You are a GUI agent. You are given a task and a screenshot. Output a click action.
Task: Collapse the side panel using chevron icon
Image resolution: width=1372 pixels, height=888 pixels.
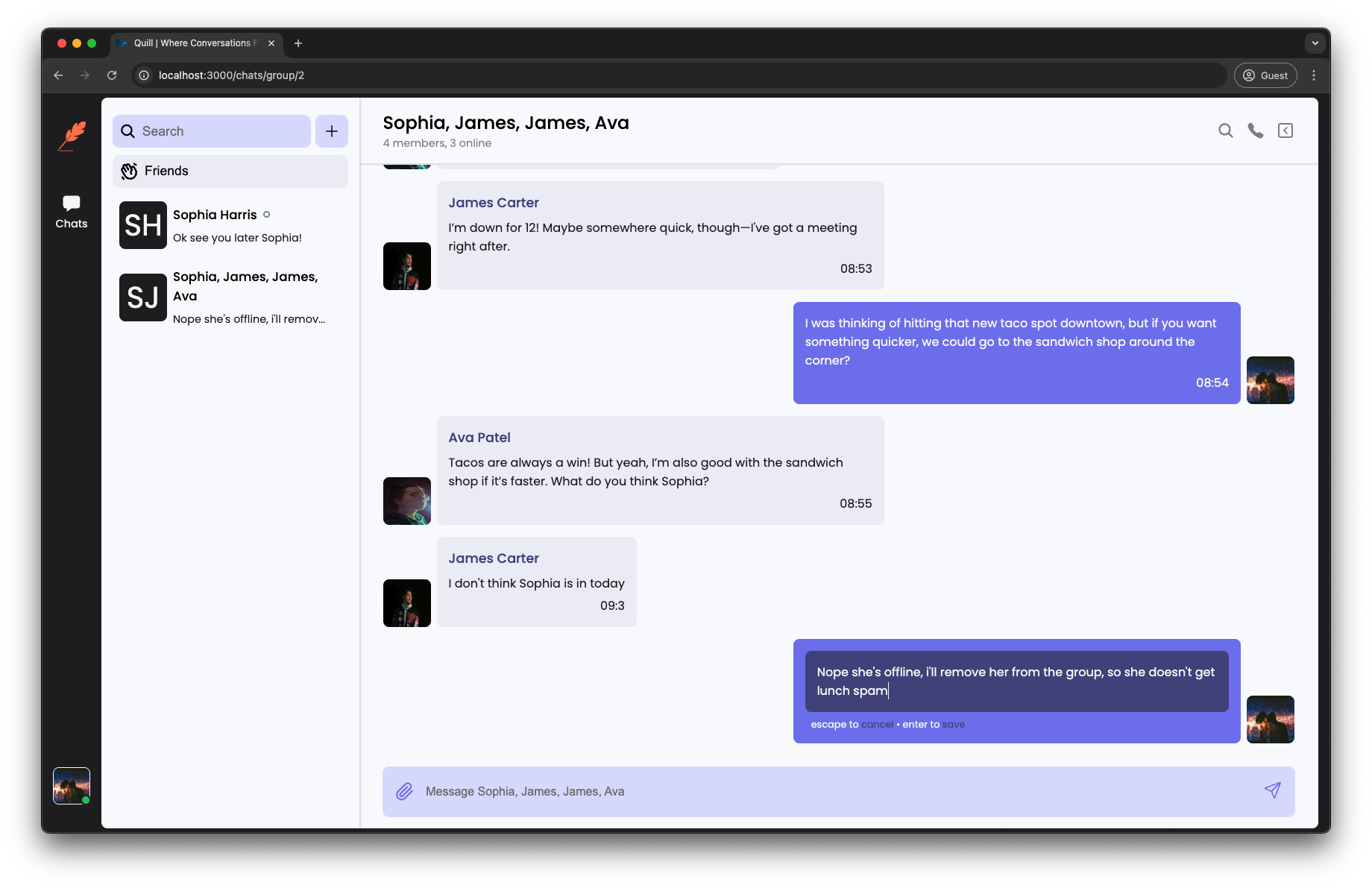click(x=1285, y=131)
